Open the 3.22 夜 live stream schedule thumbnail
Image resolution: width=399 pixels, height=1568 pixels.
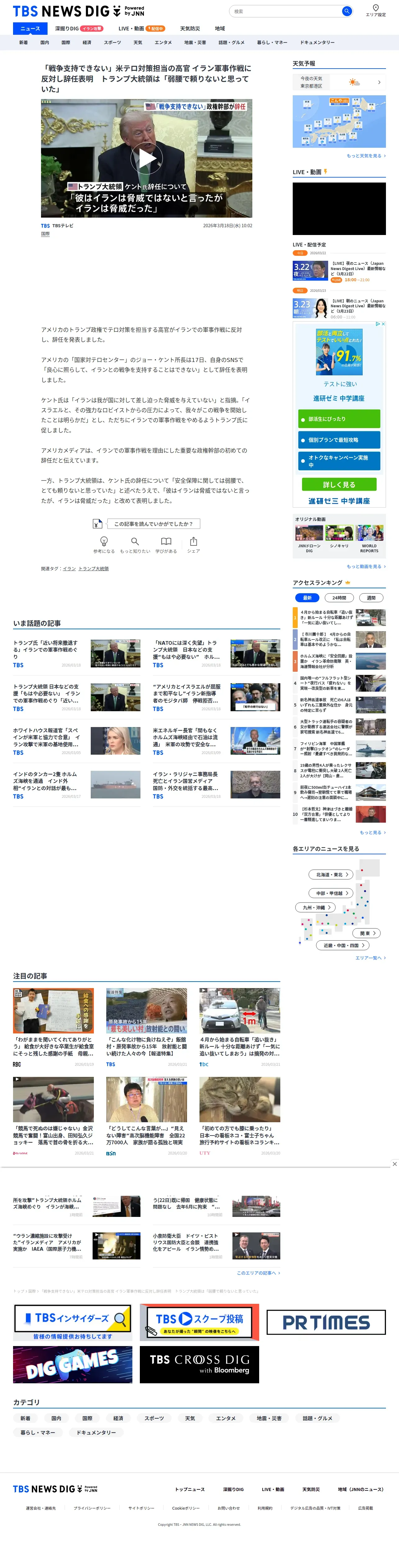pyautogui.click(x=310, y=270)
